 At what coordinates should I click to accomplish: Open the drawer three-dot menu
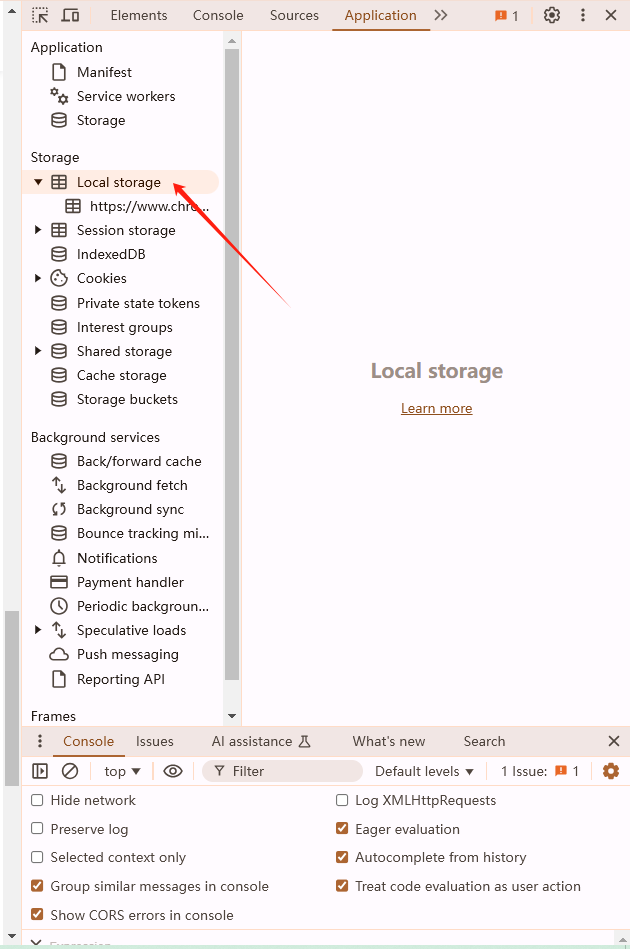click(40, 741)
